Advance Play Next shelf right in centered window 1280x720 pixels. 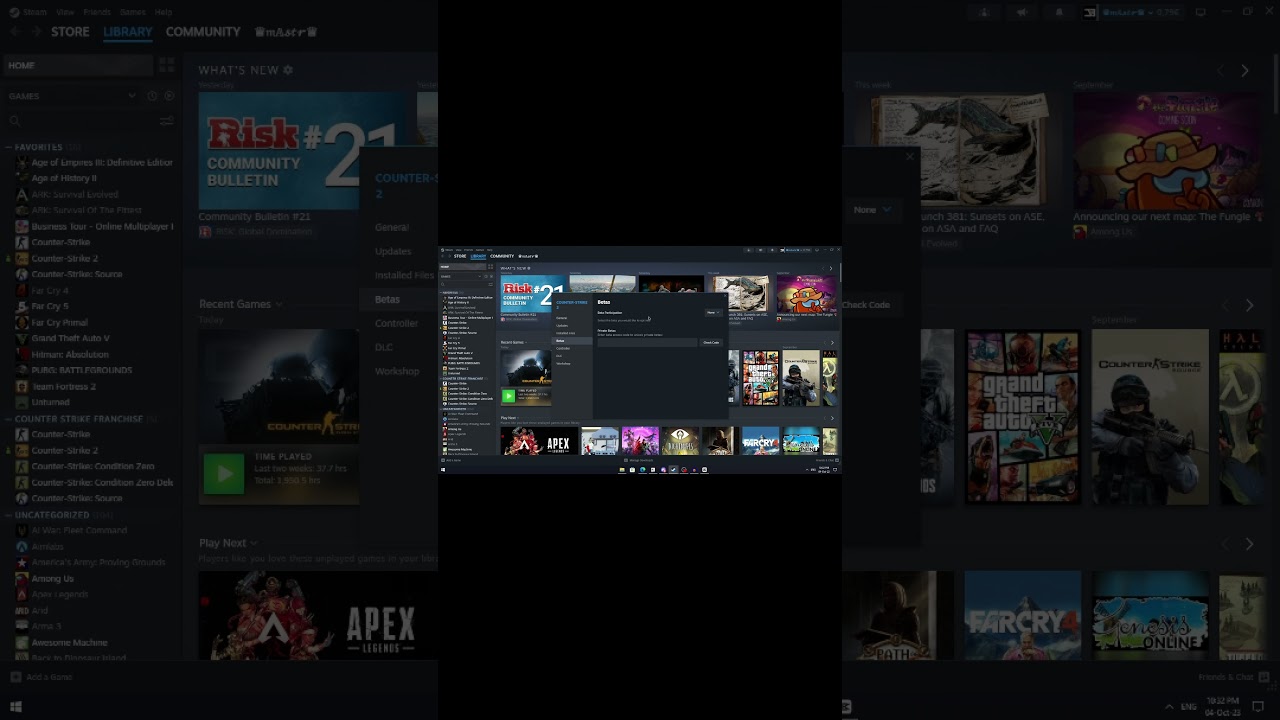click(x=832, y=417)
